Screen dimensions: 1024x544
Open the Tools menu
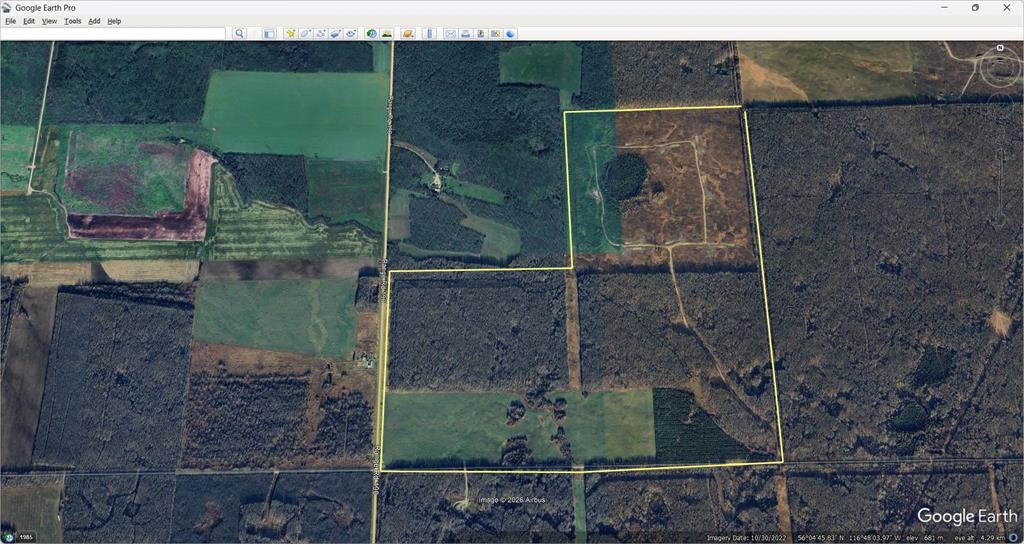click(x=72, y=21)
